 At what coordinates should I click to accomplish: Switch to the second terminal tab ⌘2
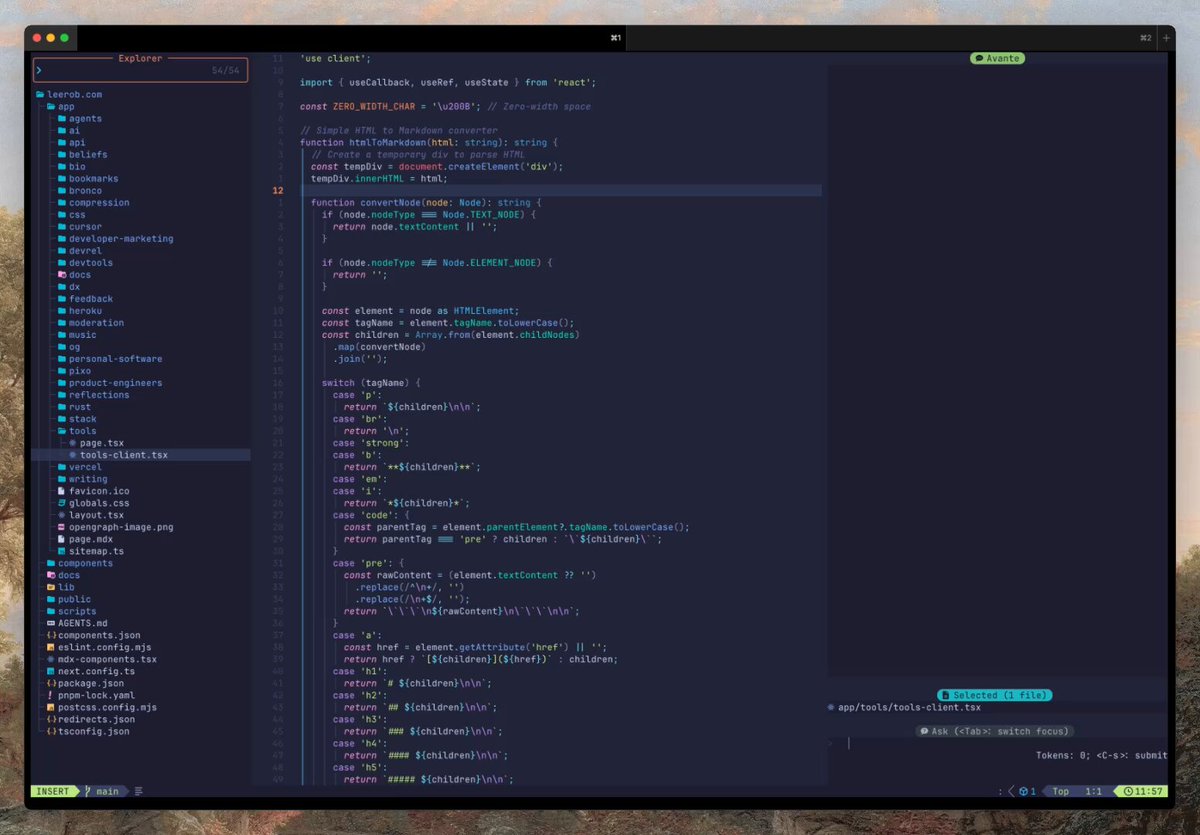point(1145,38)
